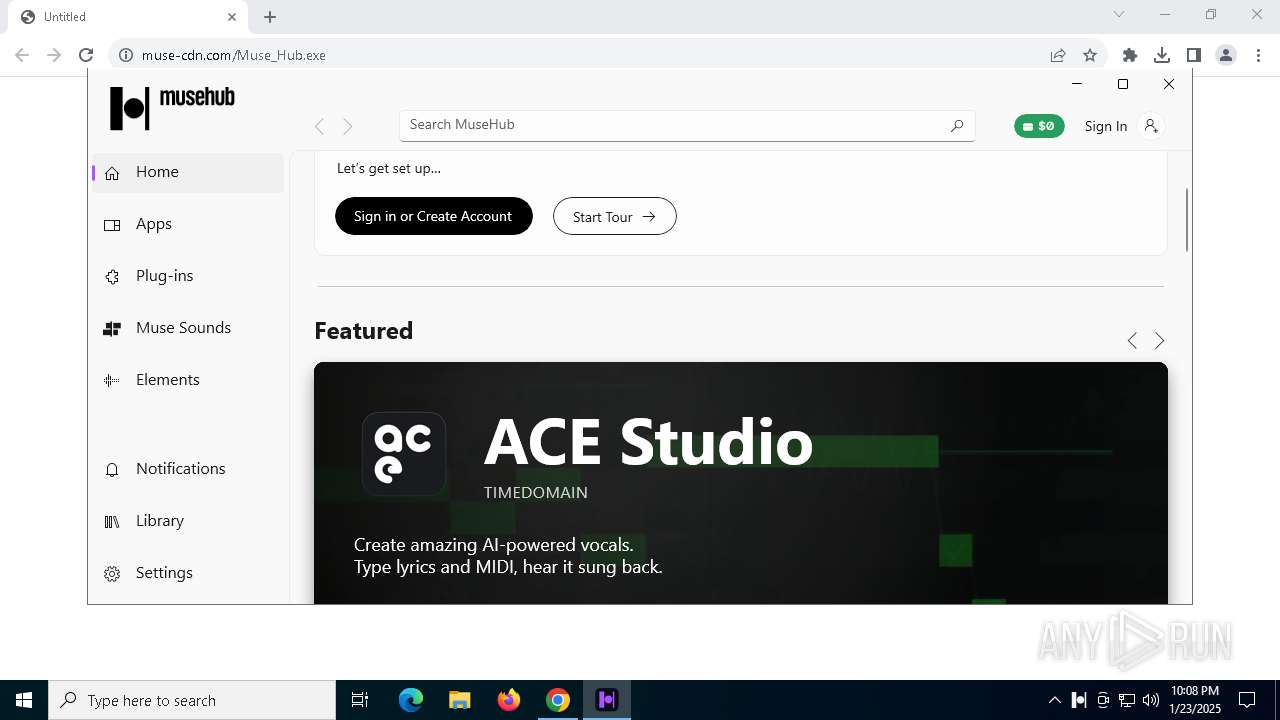Switch to MuseHub on taskbar
Image resolution: width=1280 pixels, height=720 pixels.
click(x=607, y=700)
